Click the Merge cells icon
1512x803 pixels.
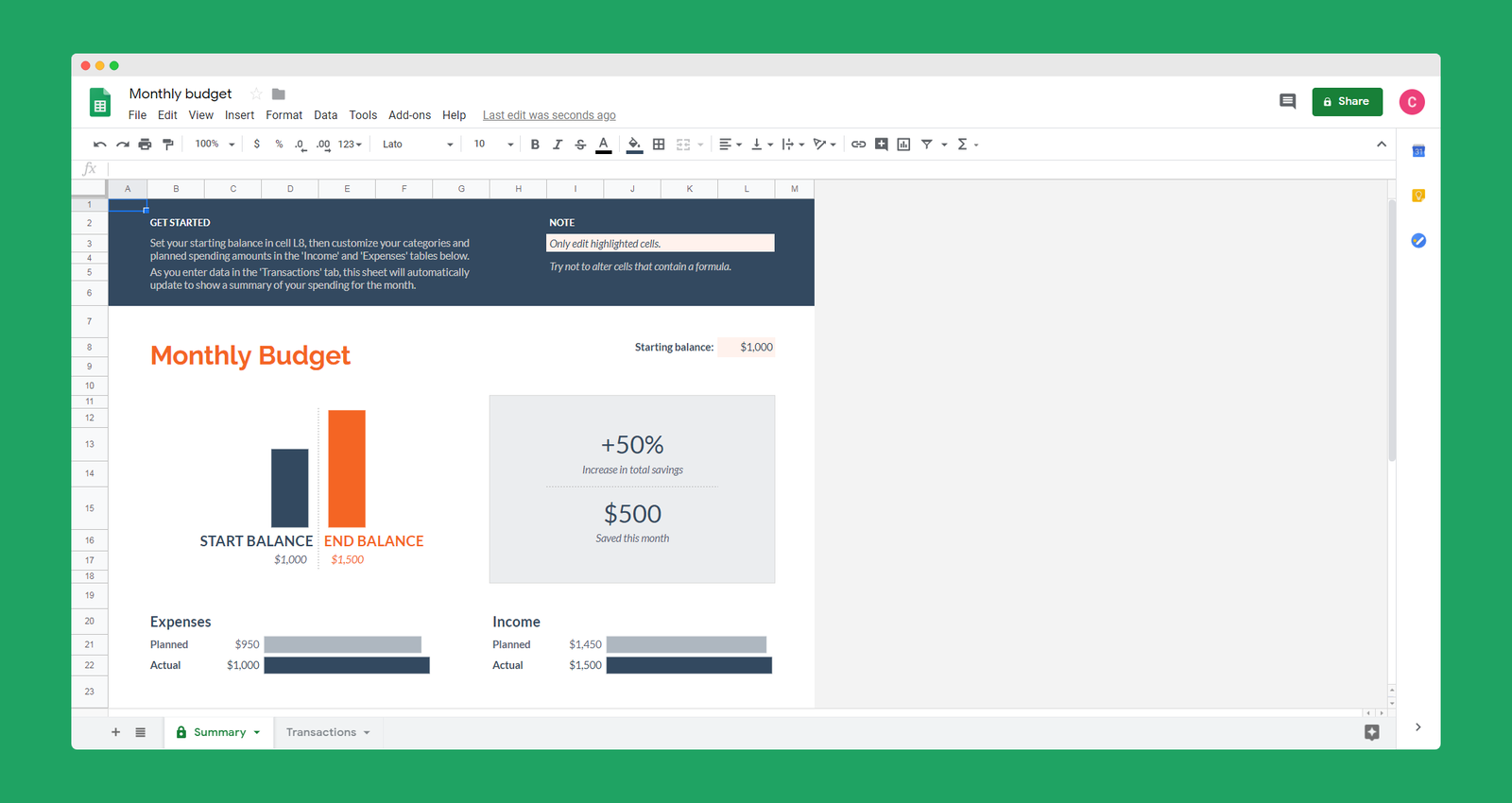tap(683, 145)
